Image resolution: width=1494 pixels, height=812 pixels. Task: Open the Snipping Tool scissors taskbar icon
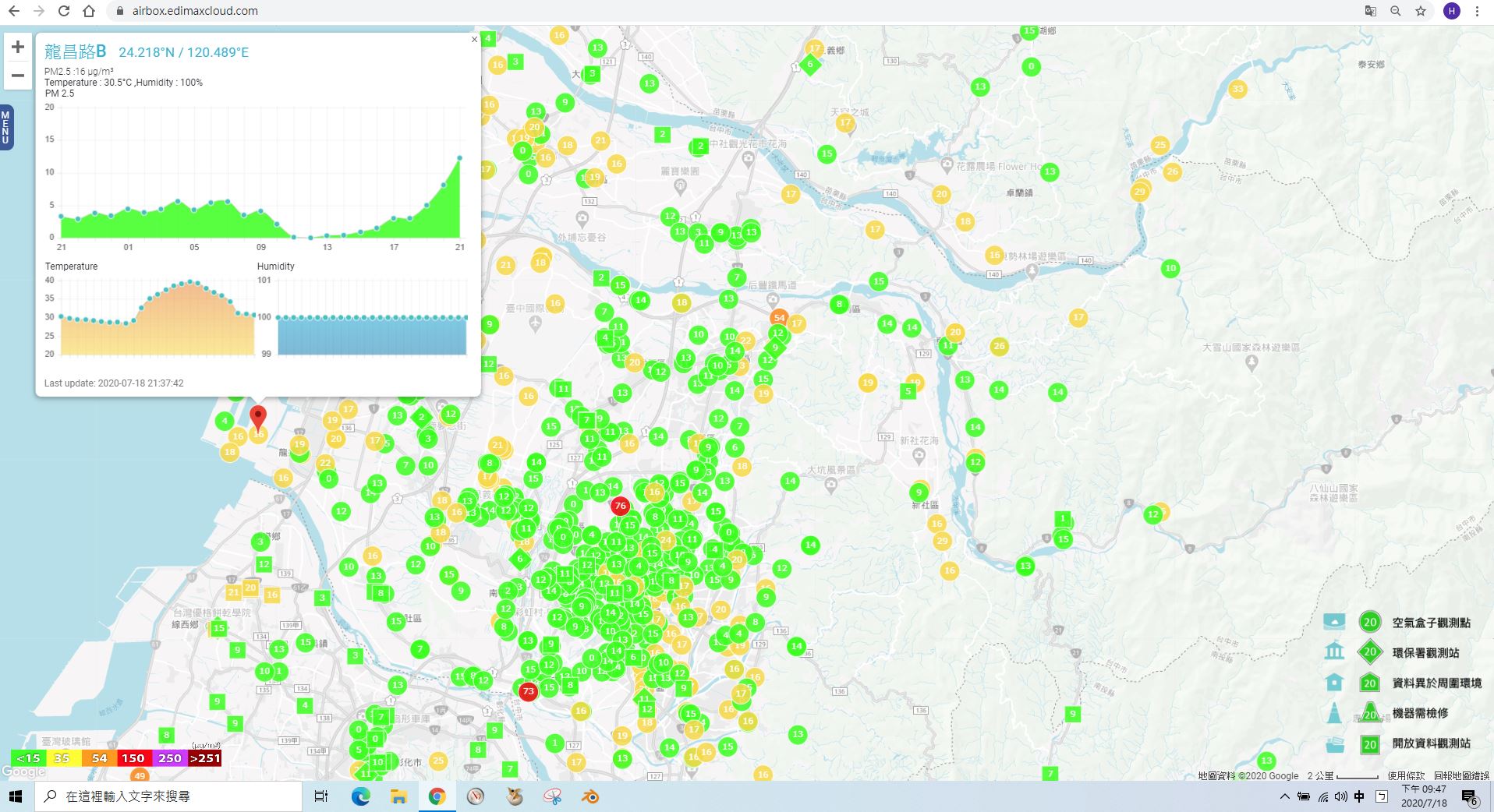pyautogui.click(x=553, y=796)
